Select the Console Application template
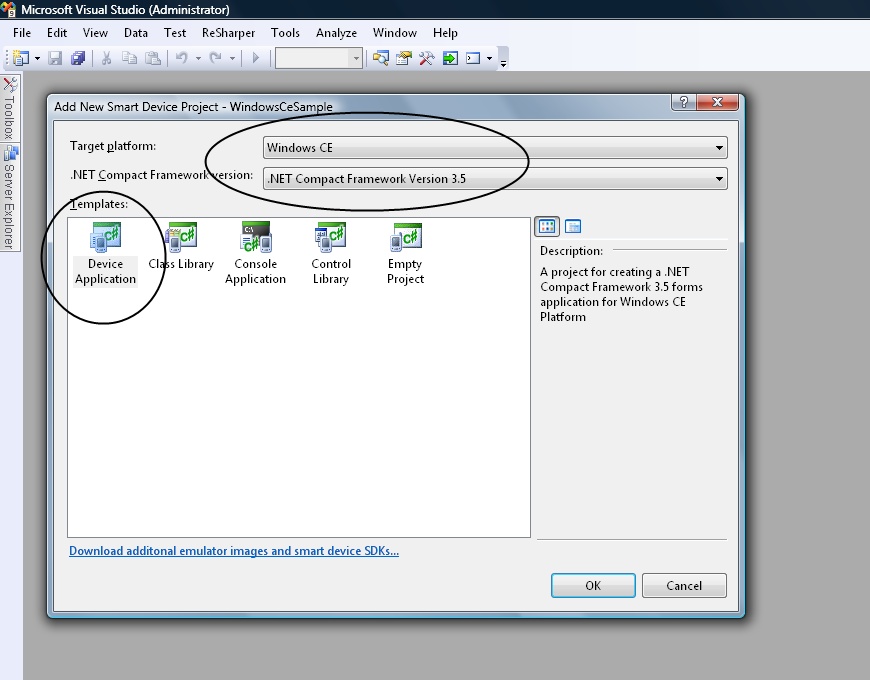 tap(255, 254)
